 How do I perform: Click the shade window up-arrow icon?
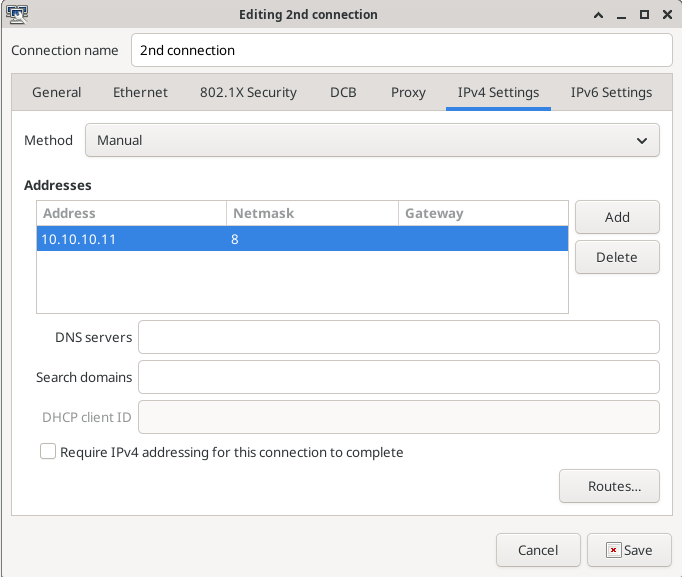(x=599, y=15)
